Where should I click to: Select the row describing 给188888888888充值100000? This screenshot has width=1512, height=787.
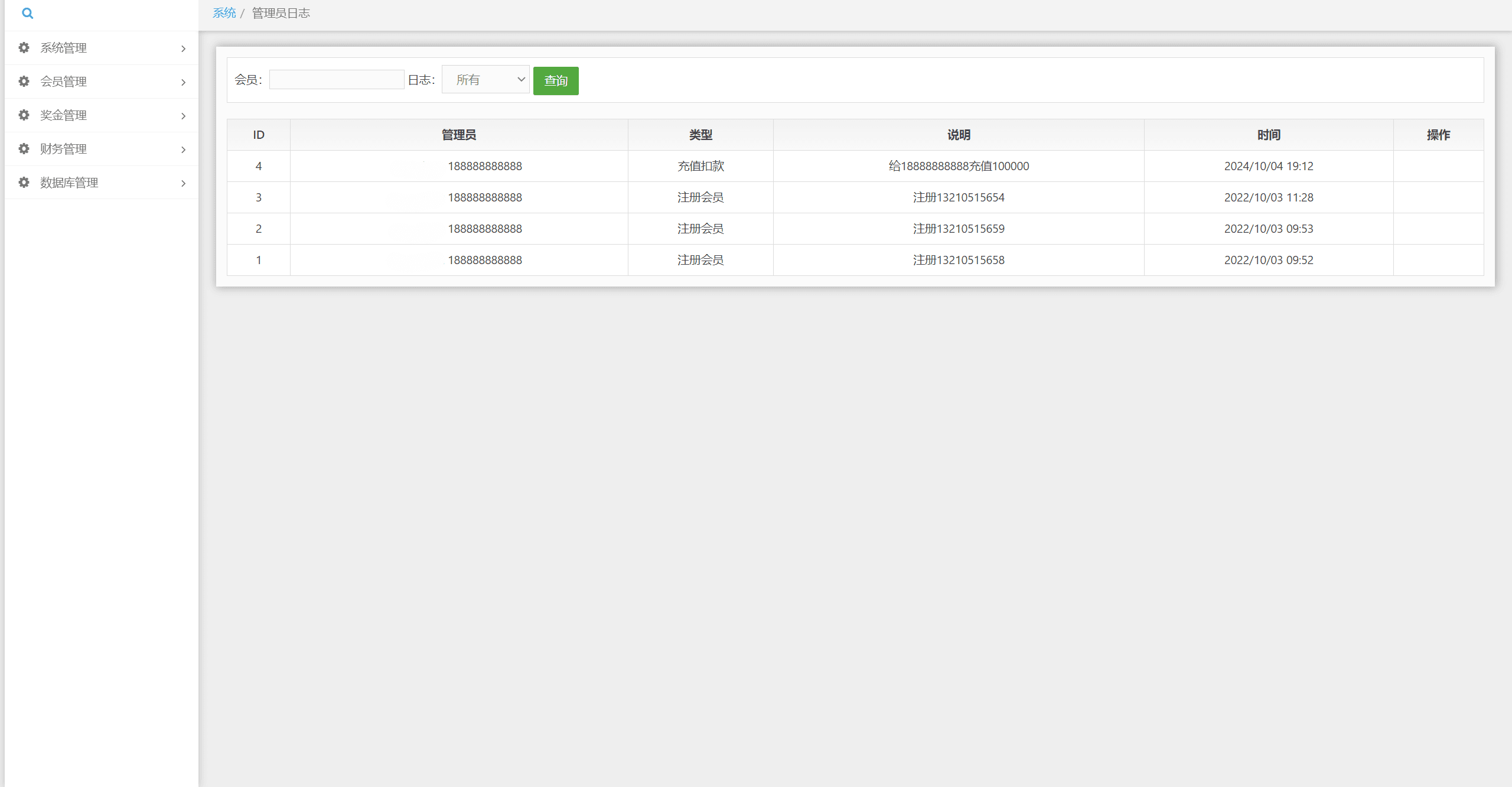pyautogui.click(x=958, y=166)
